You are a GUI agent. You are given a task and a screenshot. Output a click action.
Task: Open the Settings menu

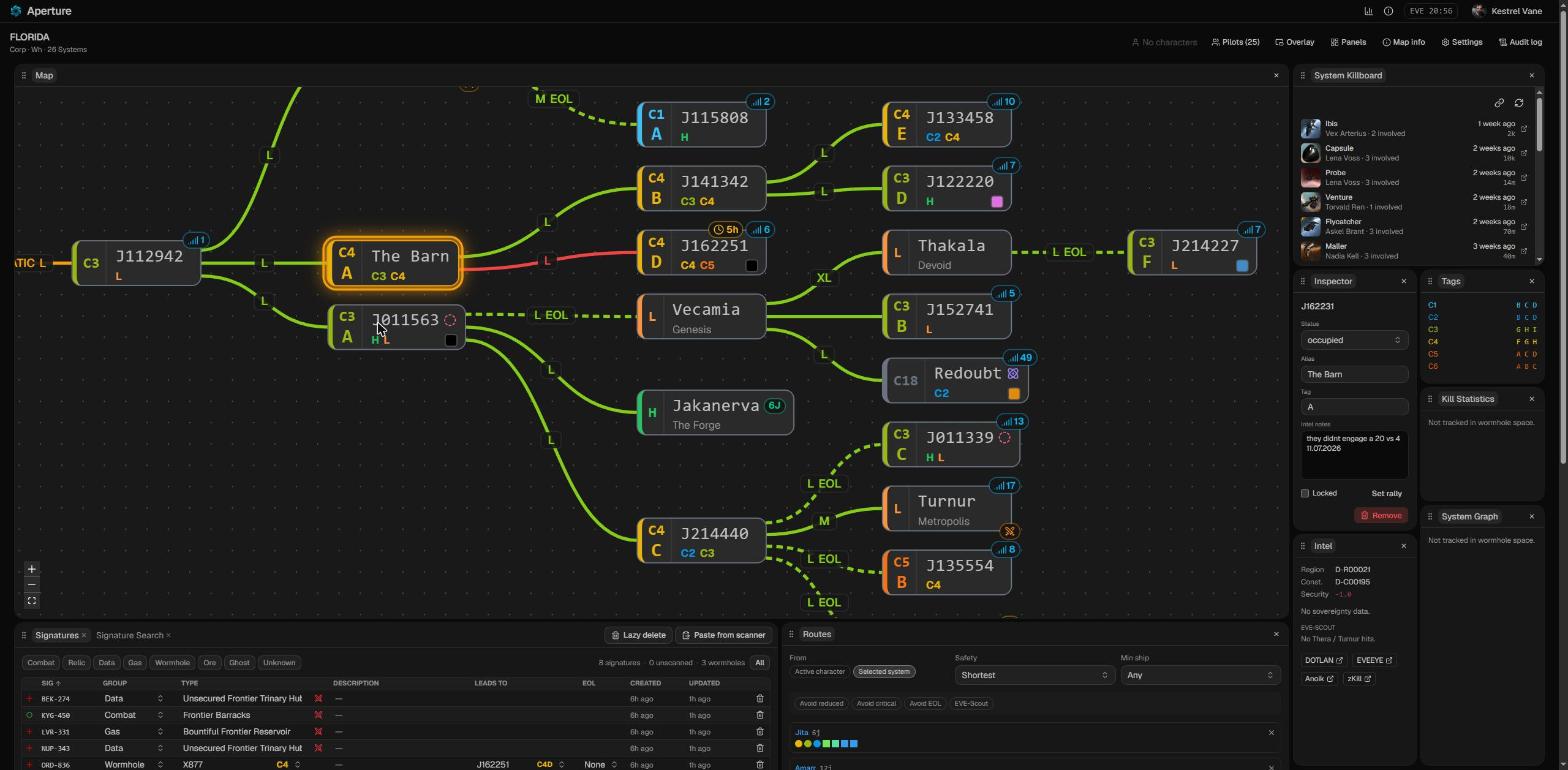tap(1462, 42)
